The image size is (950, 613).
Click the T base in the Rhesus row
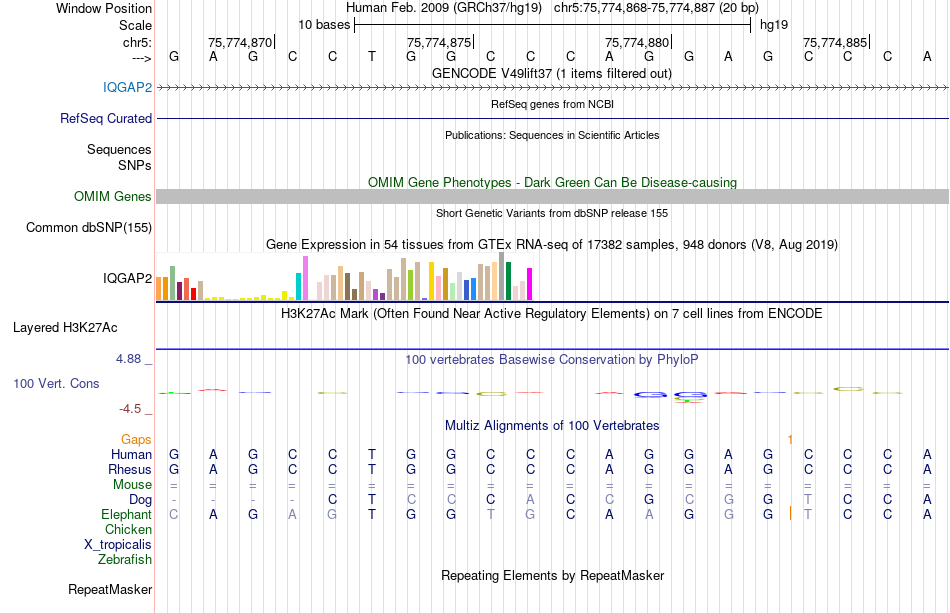click(x=372, y=469)
